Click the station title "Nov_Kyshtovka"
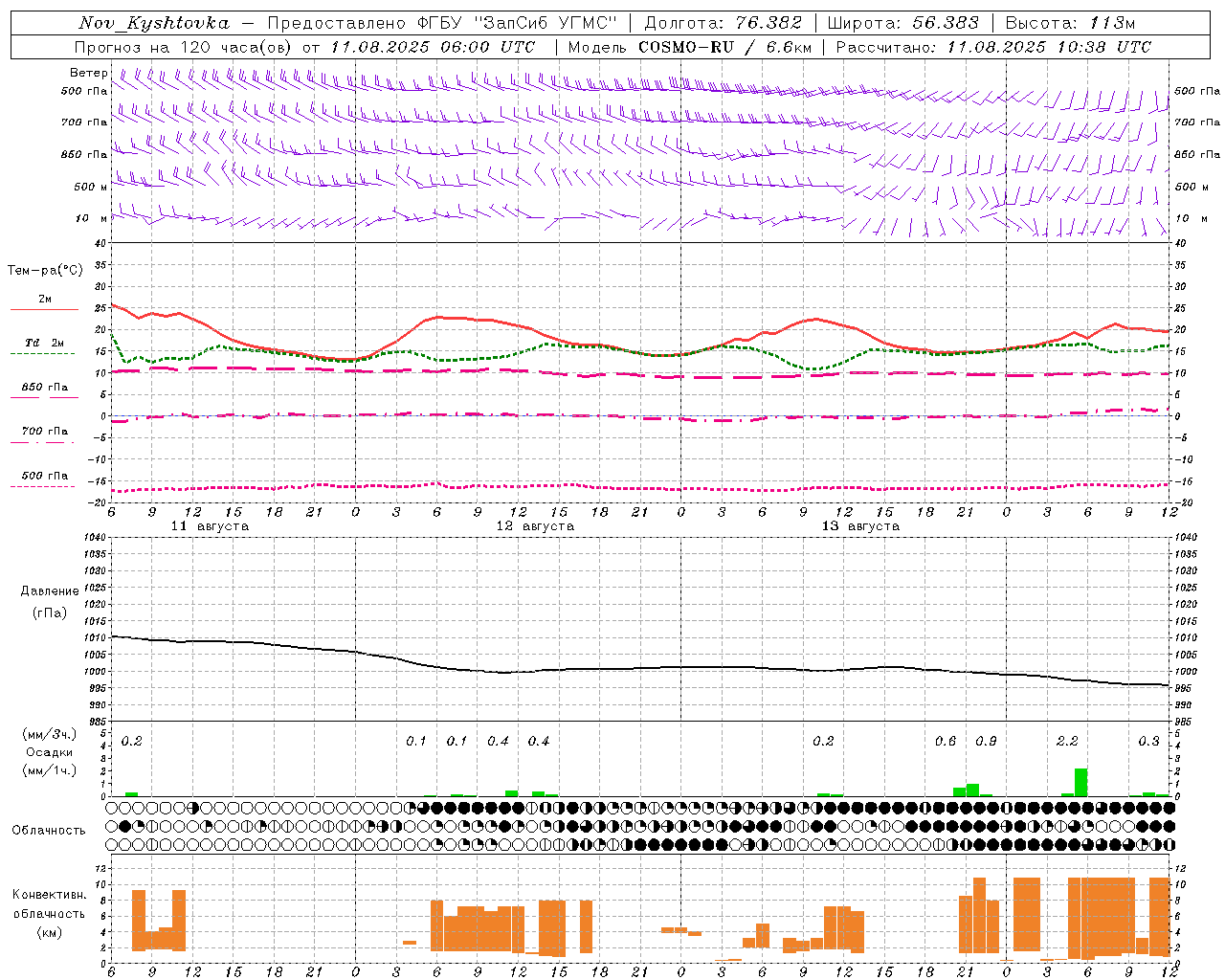Image resolution: width=1225 pixels, height=980 pixels. 154,23
